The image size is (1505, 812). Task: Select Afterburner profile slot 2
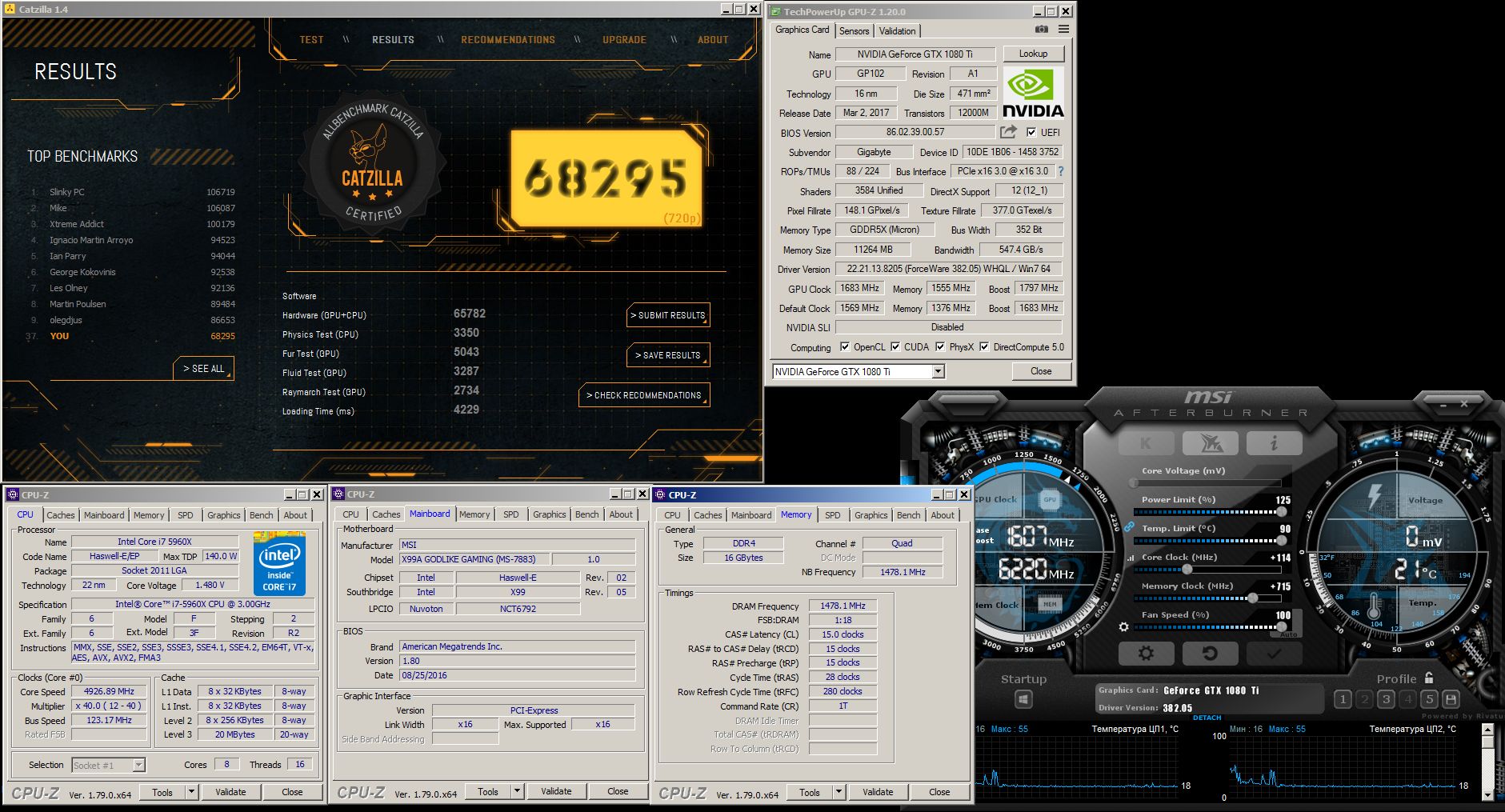1365,699
